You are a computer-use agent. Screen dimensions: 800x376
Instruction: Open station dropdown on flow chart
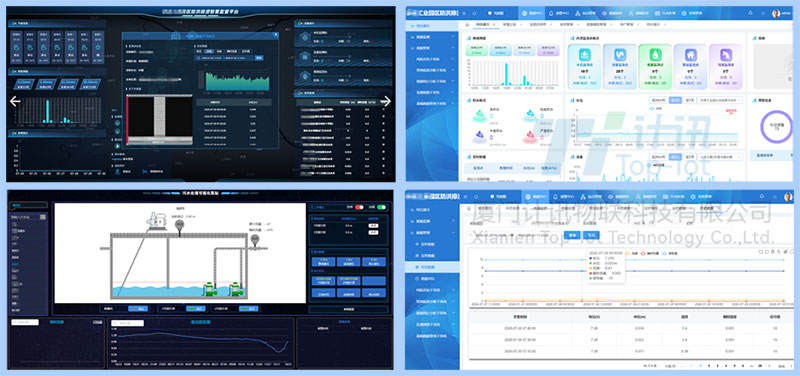(720, 157)
